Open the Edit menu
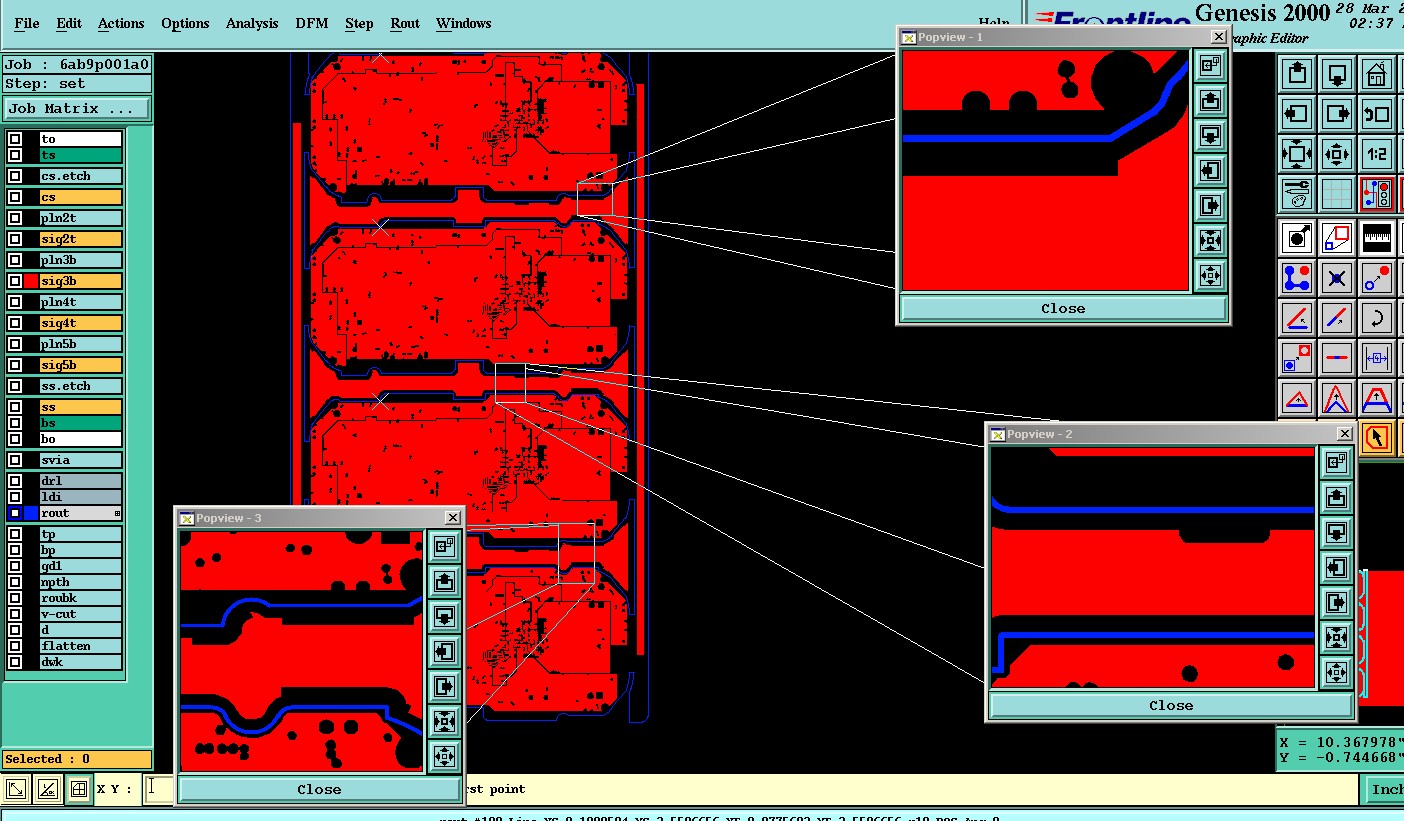The height and width of the screenshot is (821, 1404). point(69,23)
